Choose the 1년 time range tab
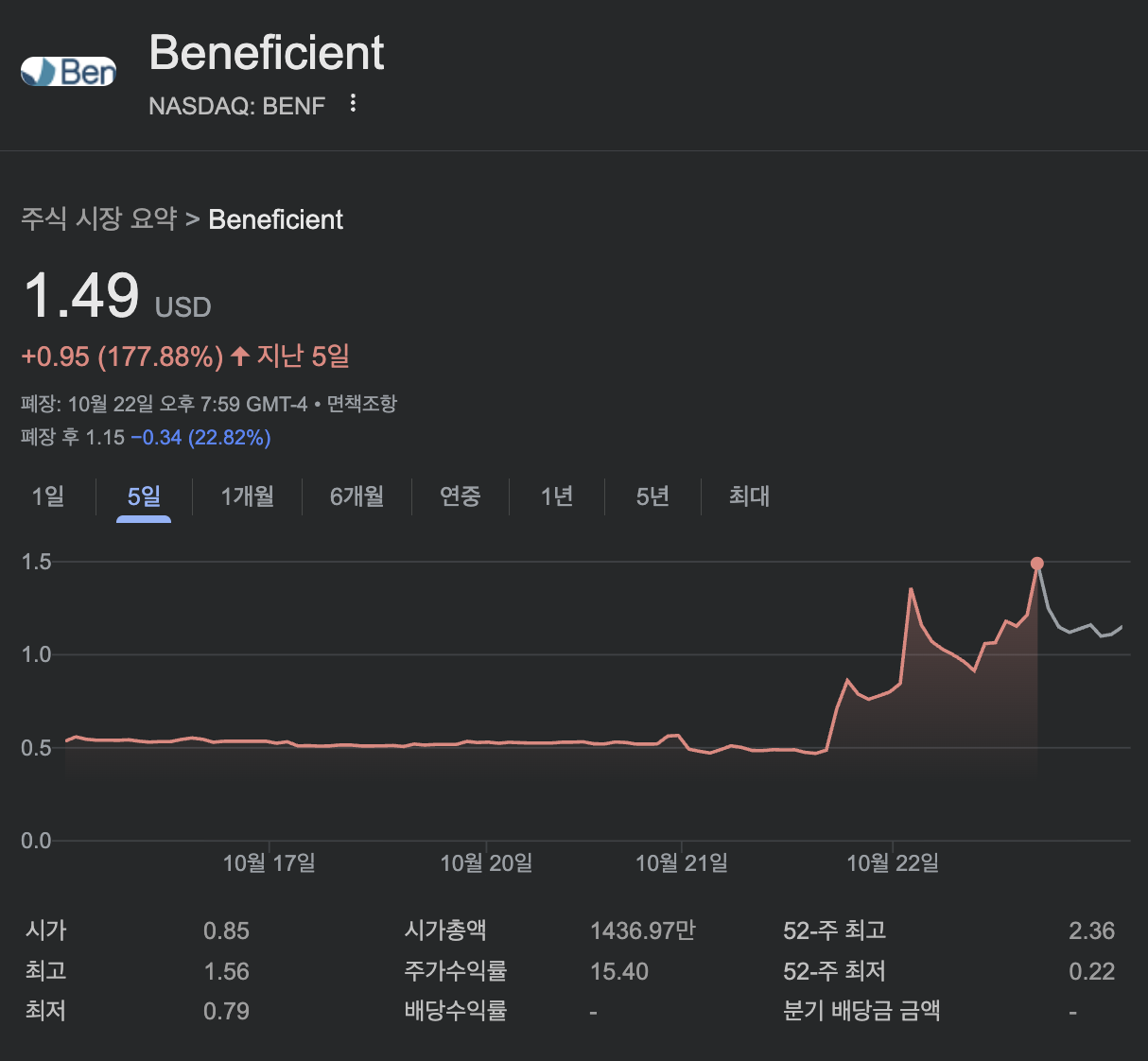This screenshot has height=1061, width=1148. pyautogui.click(x=557, y=496)
